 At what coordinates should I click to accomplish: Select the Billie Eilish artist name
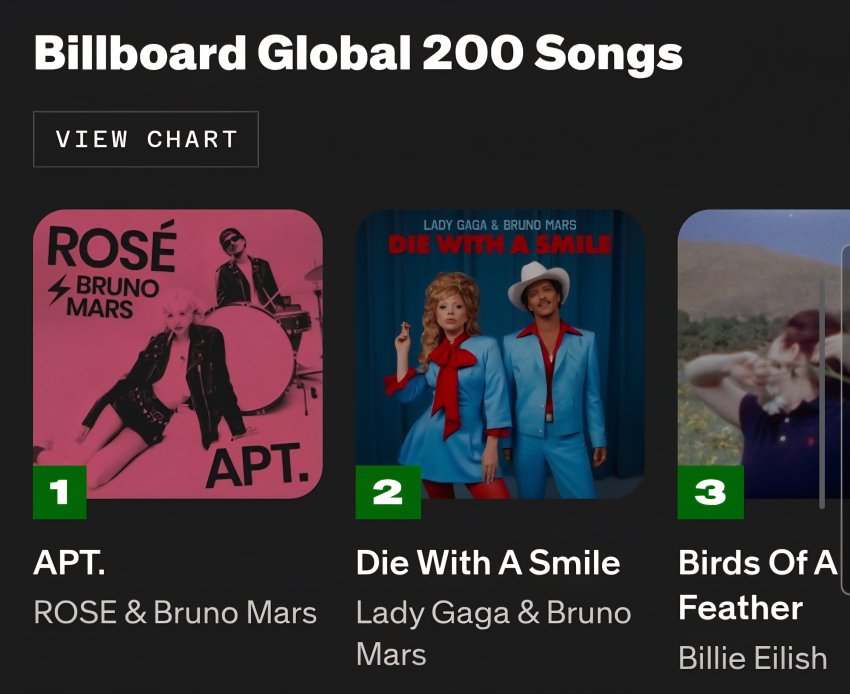pyautogui.click(x=753, y=658)
